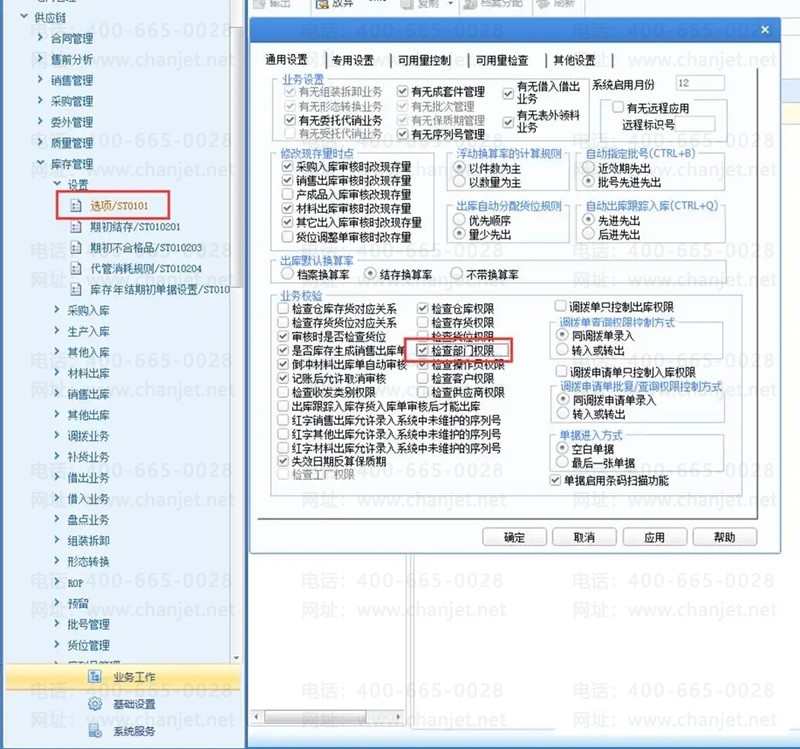The image size is (800, 749).
Task: Check 调拨单只控制出库权限
Action: click(560, 306)
